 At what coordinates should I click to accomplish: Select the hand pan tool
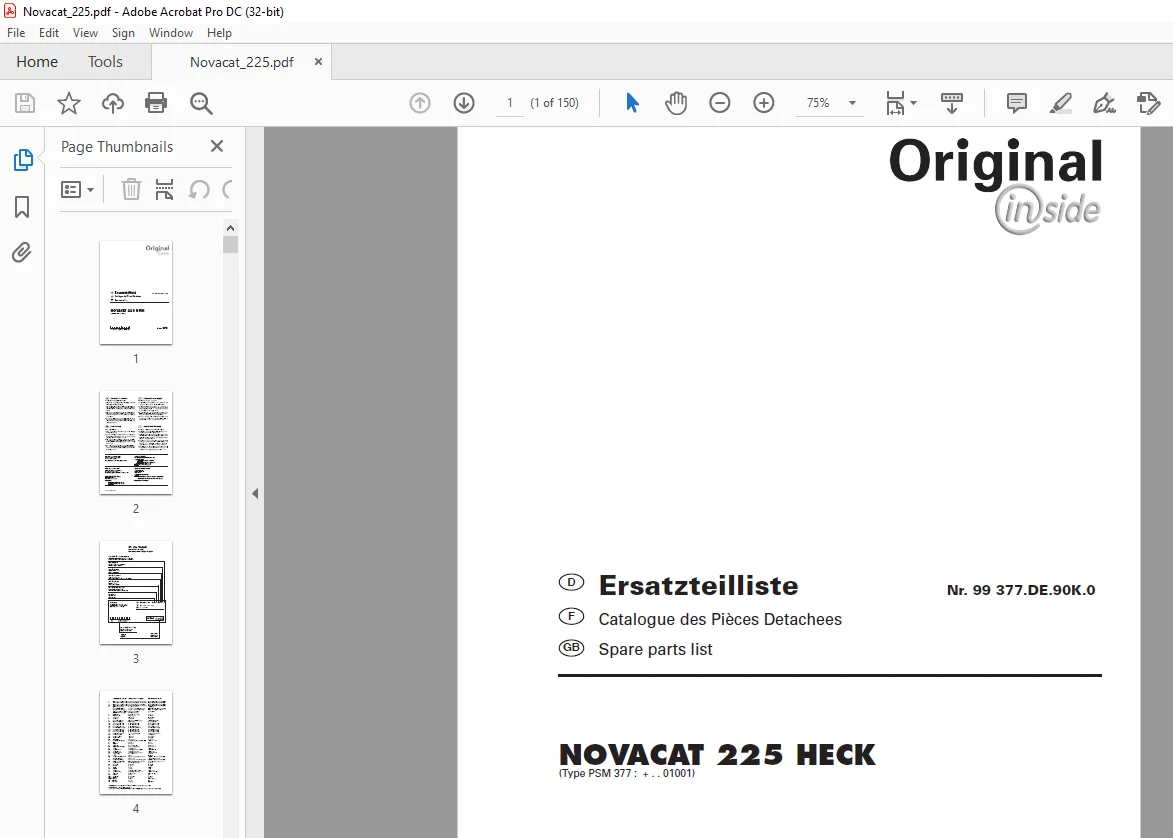pyautogui.click(x=676, y=103)
